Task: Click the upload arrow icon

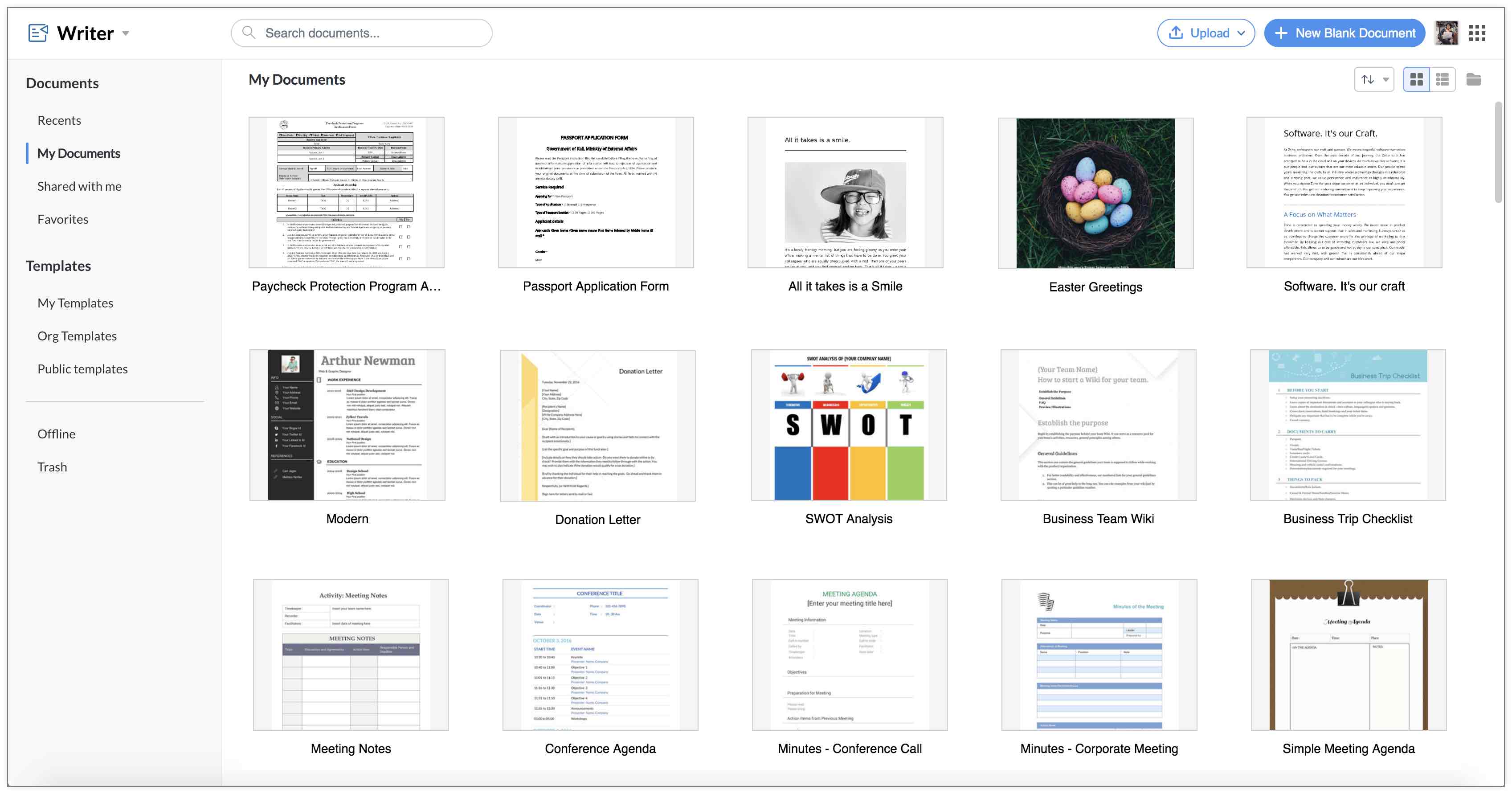Action: 1176,33
